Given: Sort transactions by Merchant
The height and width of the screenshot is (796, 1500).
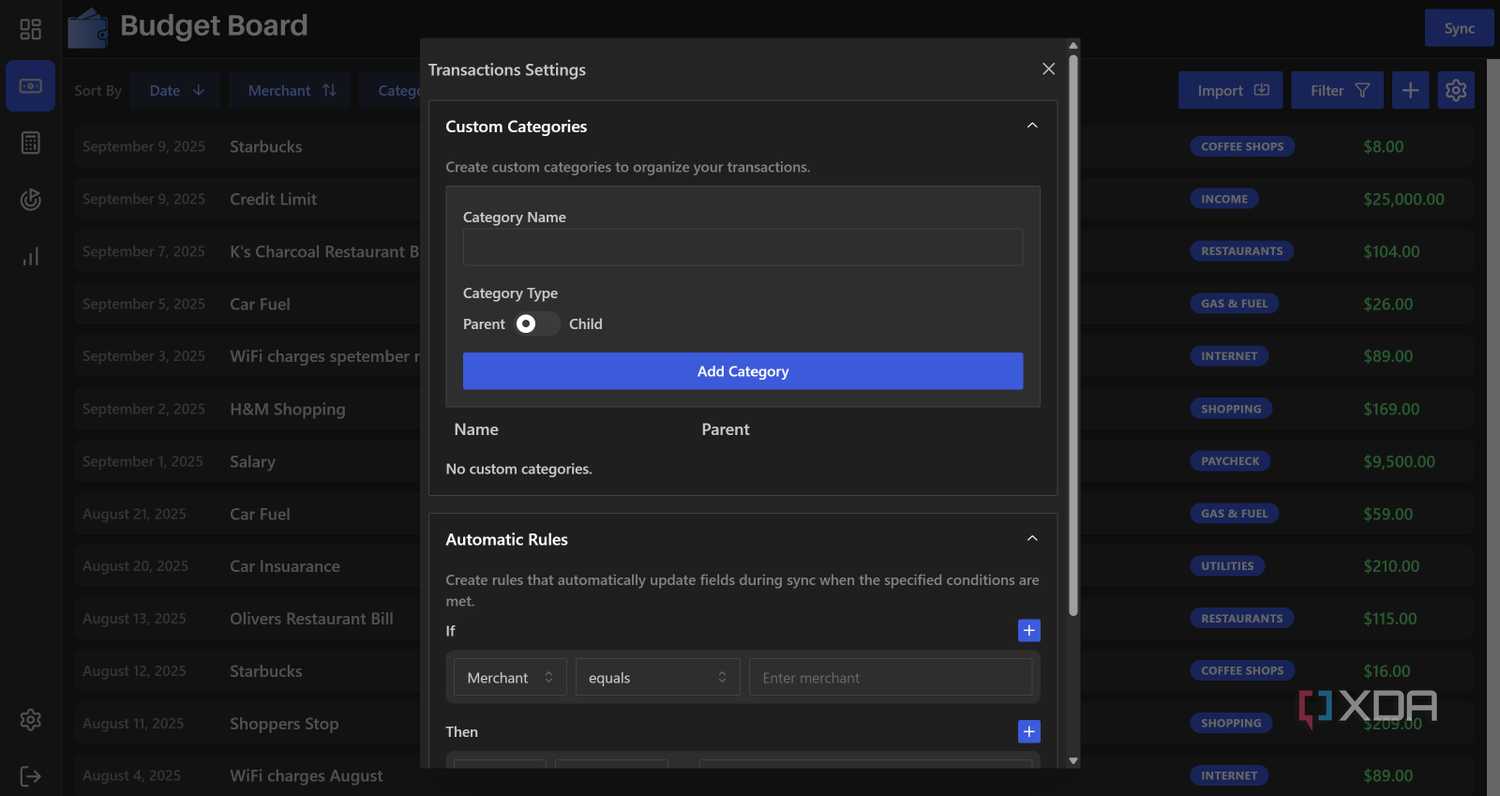Looking at the screenshot, I should [x=291, y=90].
